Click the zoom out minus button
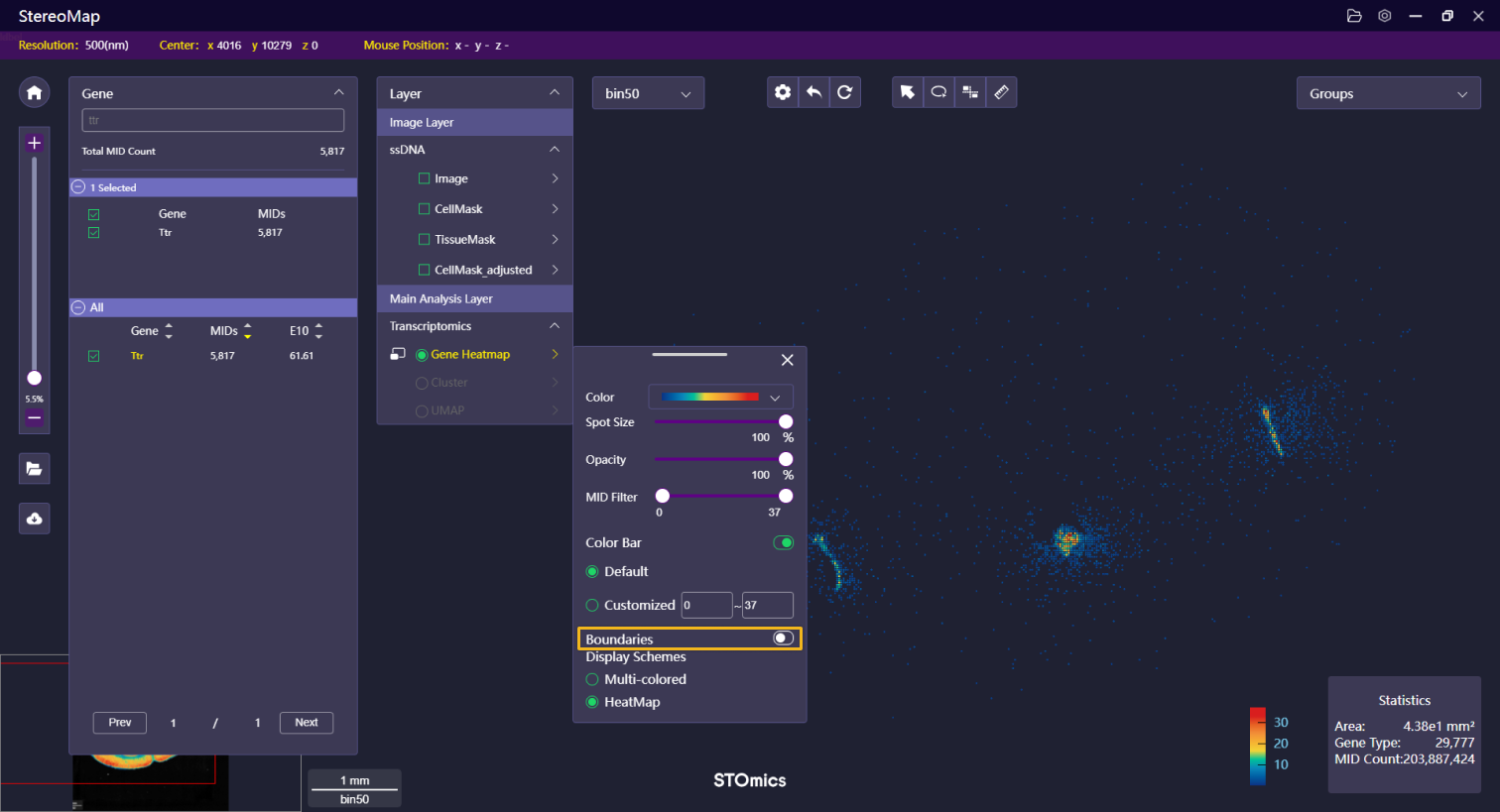Image resolution: width=1500 pixels, height=812 pixels. (34, 417)
